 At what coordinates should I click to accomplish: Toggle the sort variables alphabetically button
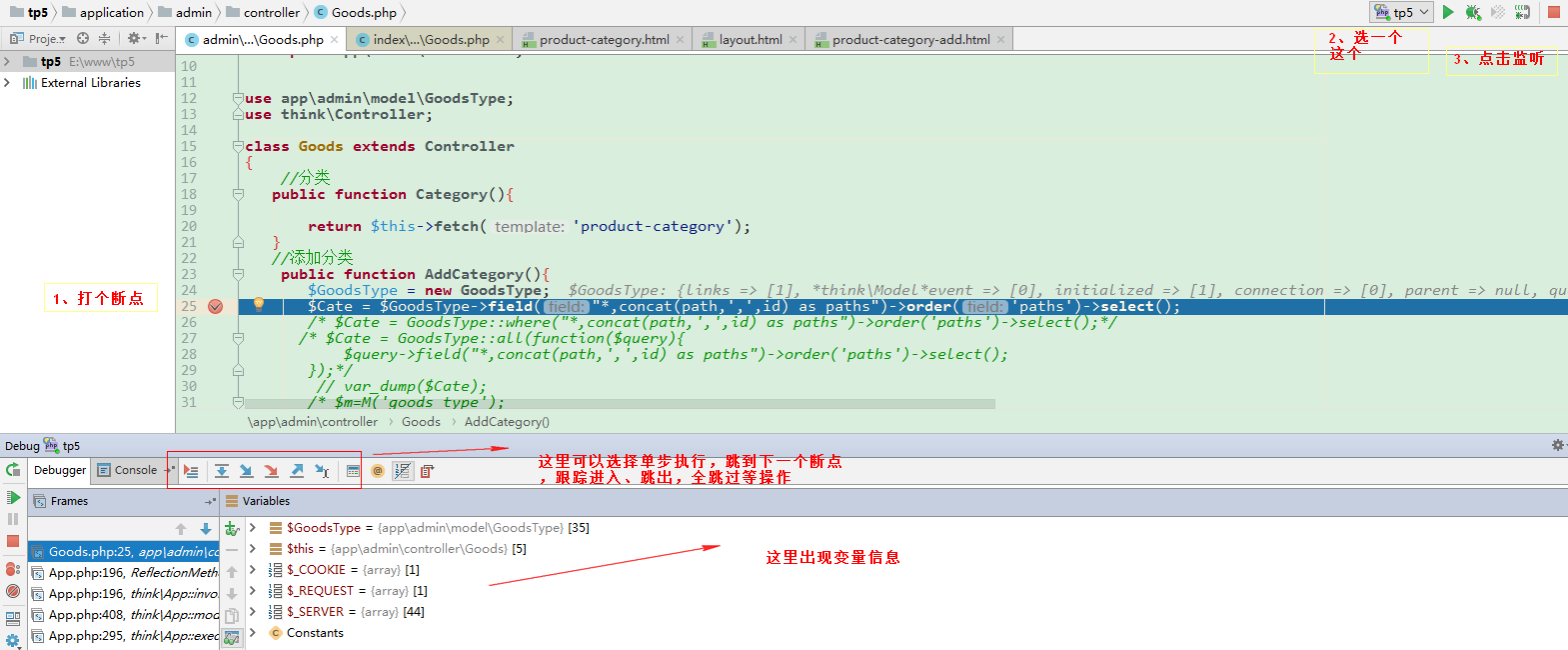point(402,471)
